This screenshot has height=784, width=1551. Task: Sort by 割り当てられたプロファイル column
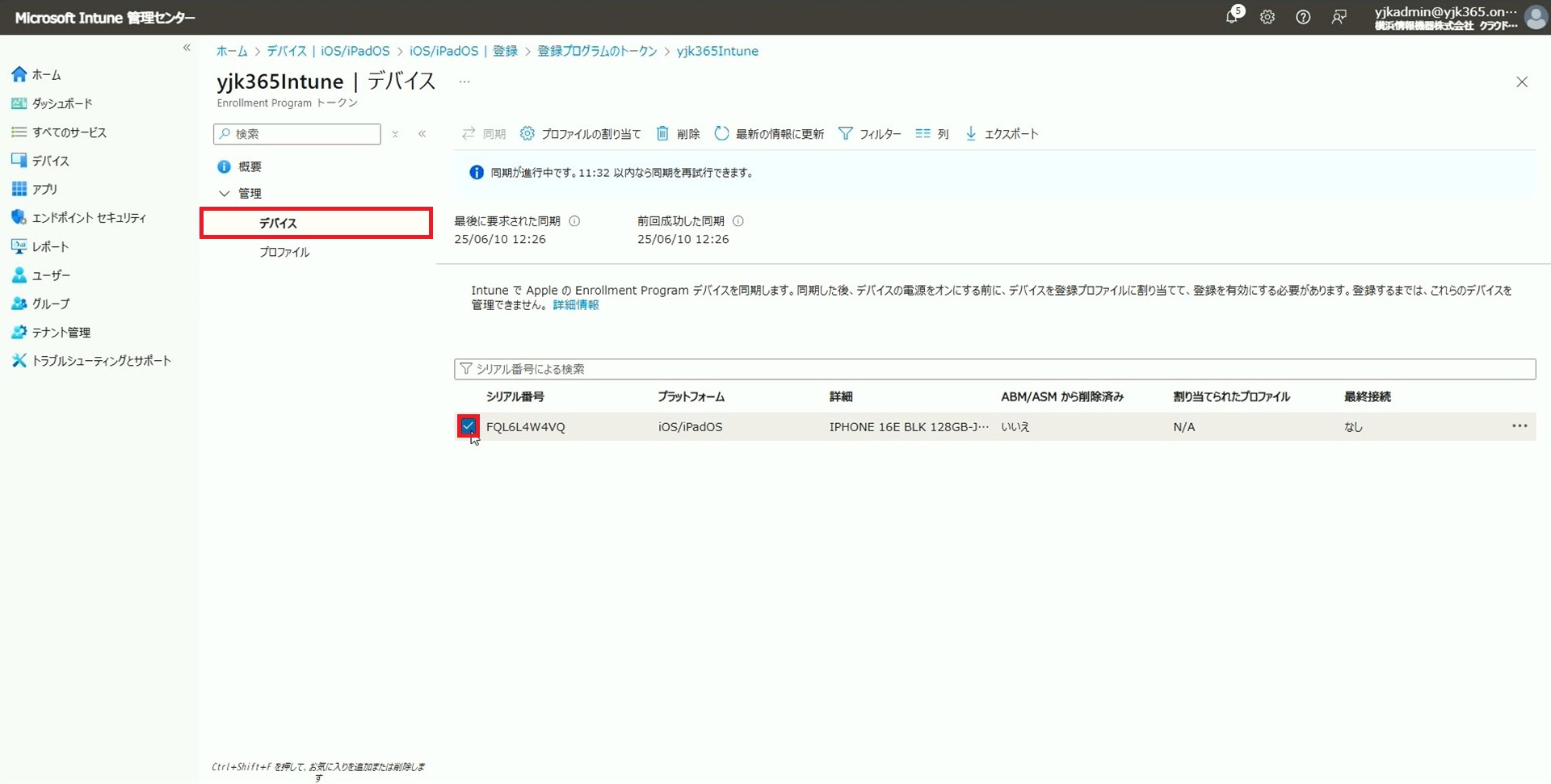pyautogui.click(x=1231, y=396)
